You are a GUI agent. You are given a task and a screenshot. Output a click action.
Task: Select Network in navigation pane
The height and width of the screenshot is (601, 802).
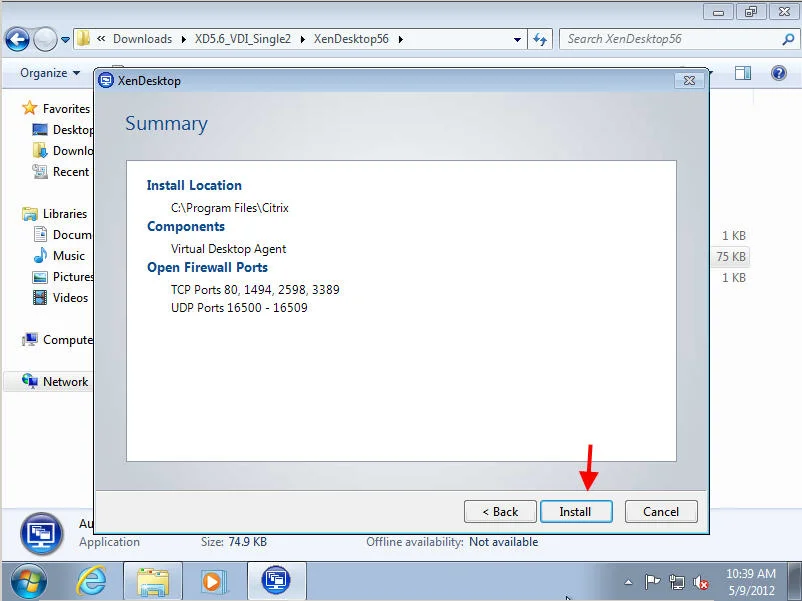pos(65,381)
